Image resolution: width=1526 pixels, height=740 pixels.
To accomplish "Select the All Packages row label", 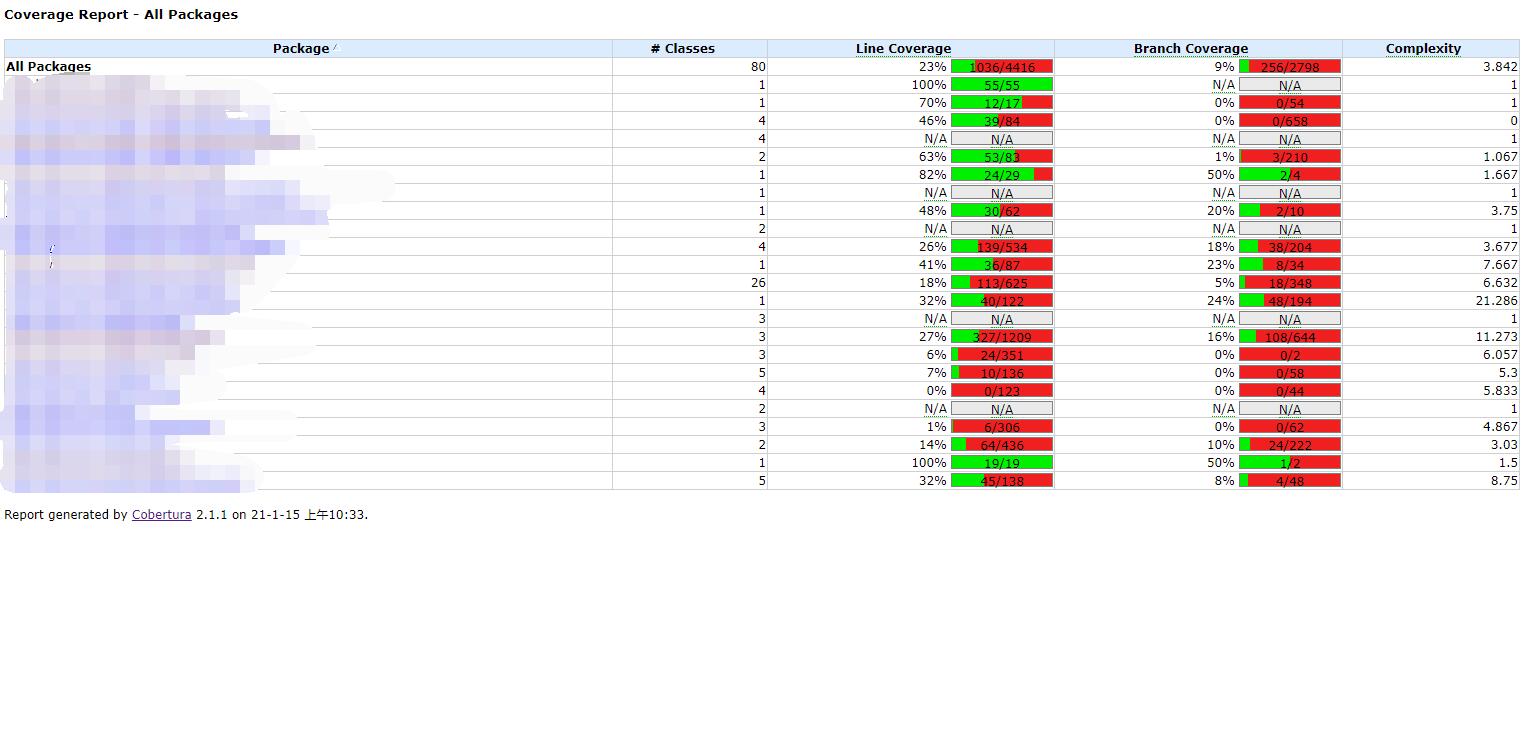I will click(x=48, y=66).
